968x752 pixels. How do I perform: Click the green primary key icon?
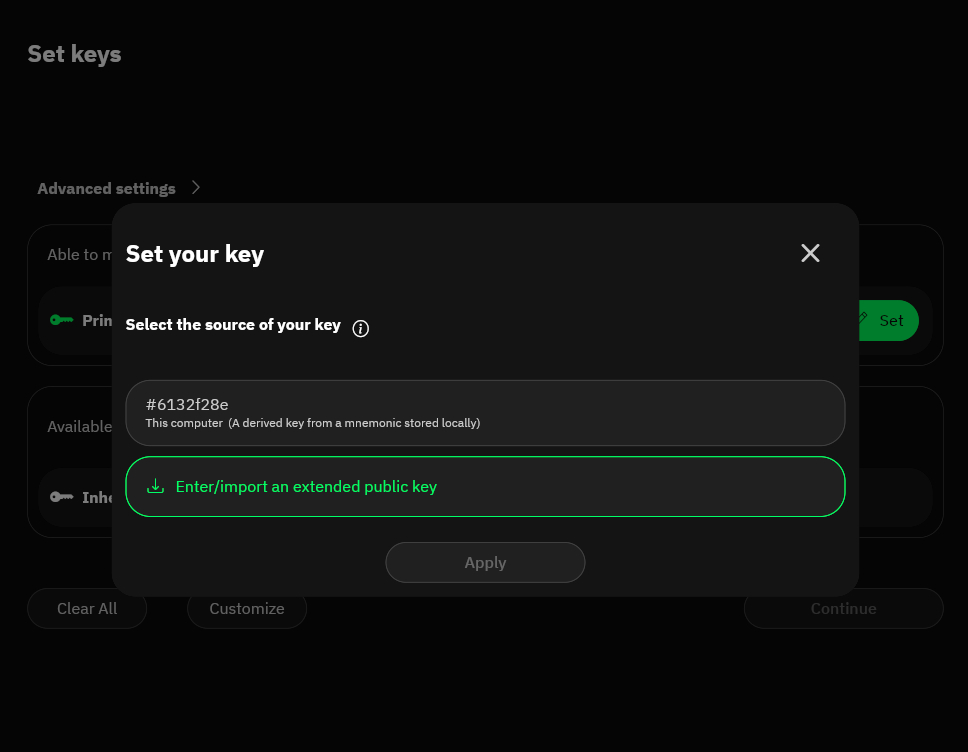click(62, 320)
